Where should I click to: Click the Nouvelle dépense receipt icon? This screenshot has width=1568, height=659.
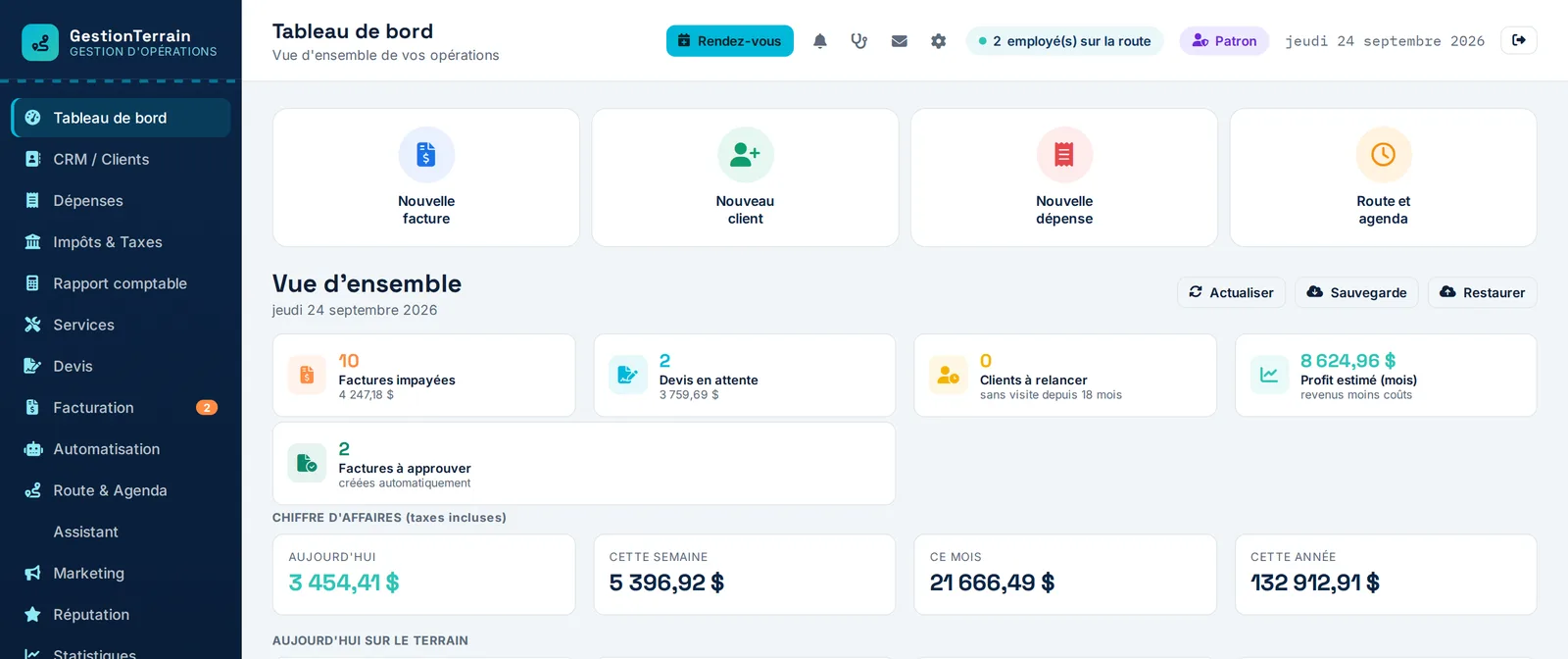(1064, 154)
